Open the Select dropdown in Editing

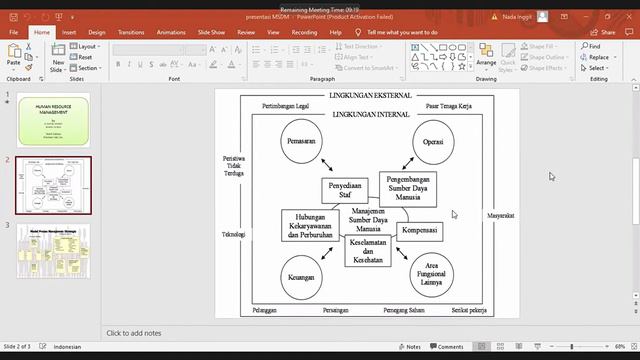(x=595, y=68)
